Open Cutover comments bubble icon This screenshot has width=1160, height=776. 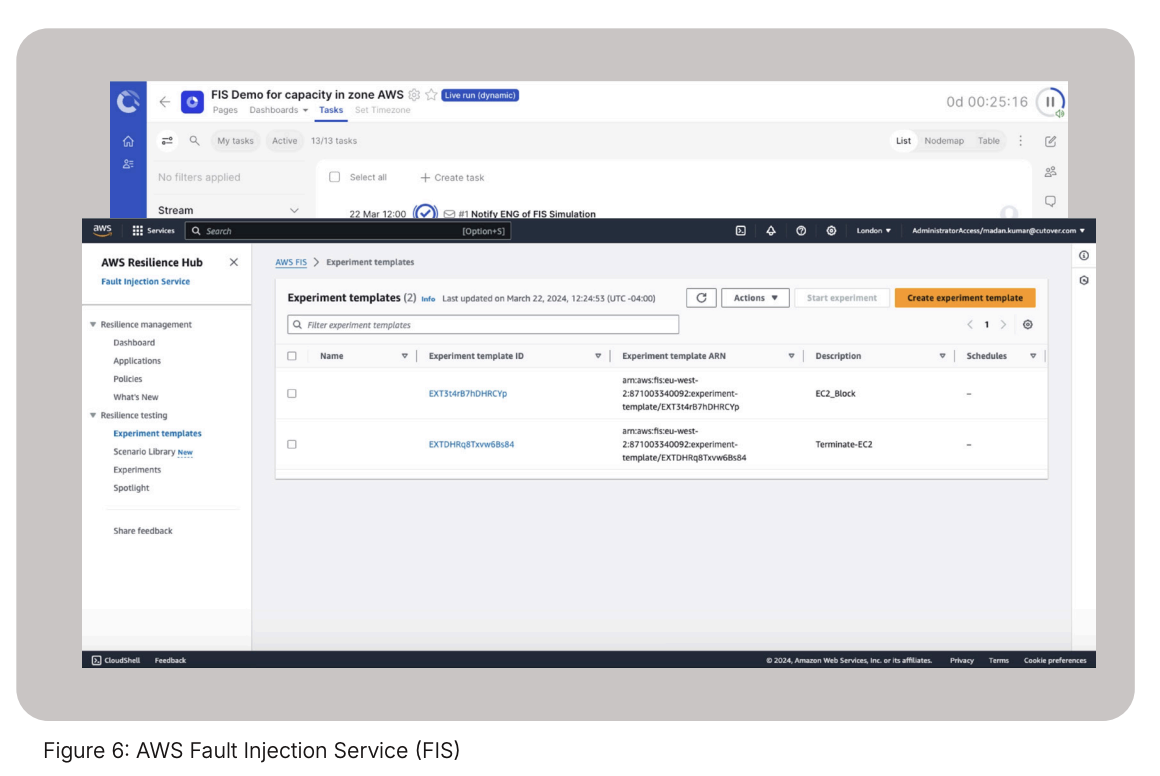tap(1051, 201)
